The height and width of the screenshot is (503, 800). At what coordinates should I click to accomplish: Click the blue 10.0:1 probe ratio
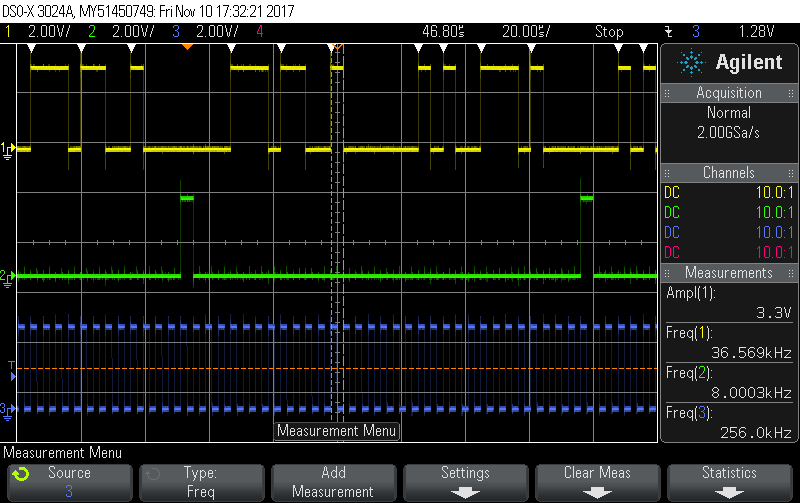[775, 232]
